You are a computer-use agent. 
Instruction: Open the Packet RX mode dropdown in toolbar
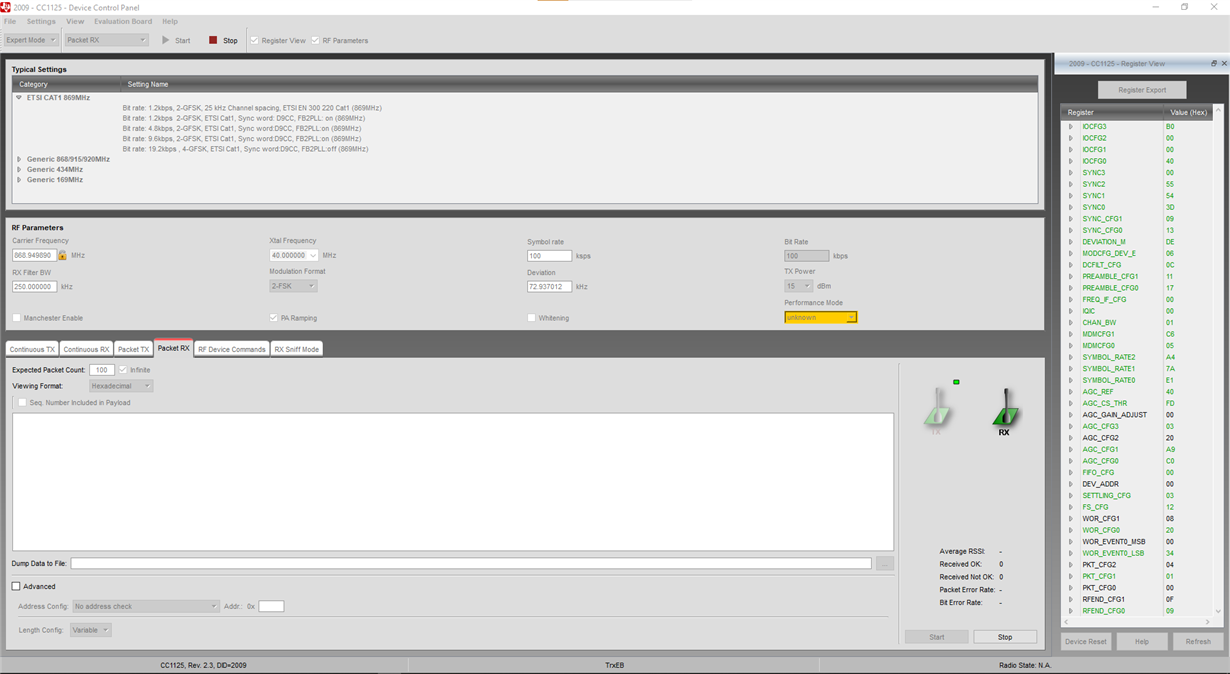click(x=106, y=40)
